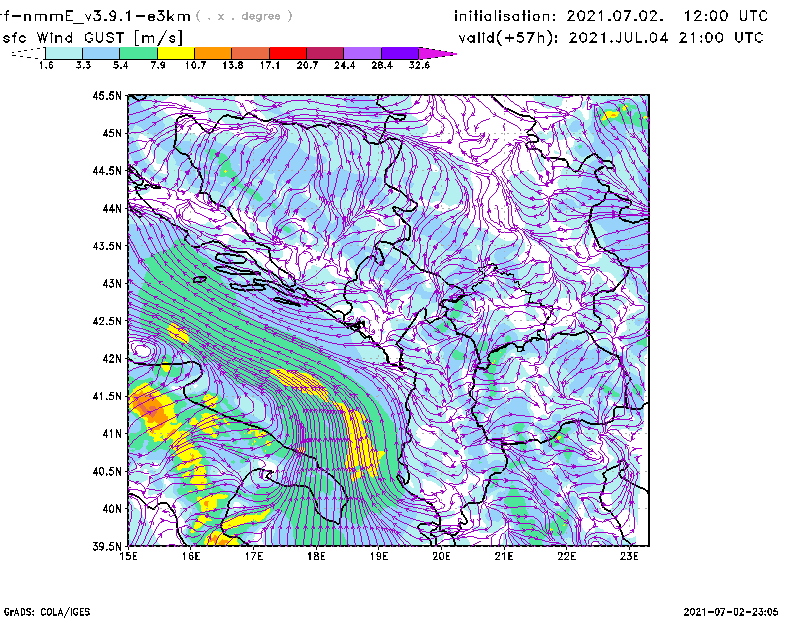Click the '41.5N' latitude label

107,396
